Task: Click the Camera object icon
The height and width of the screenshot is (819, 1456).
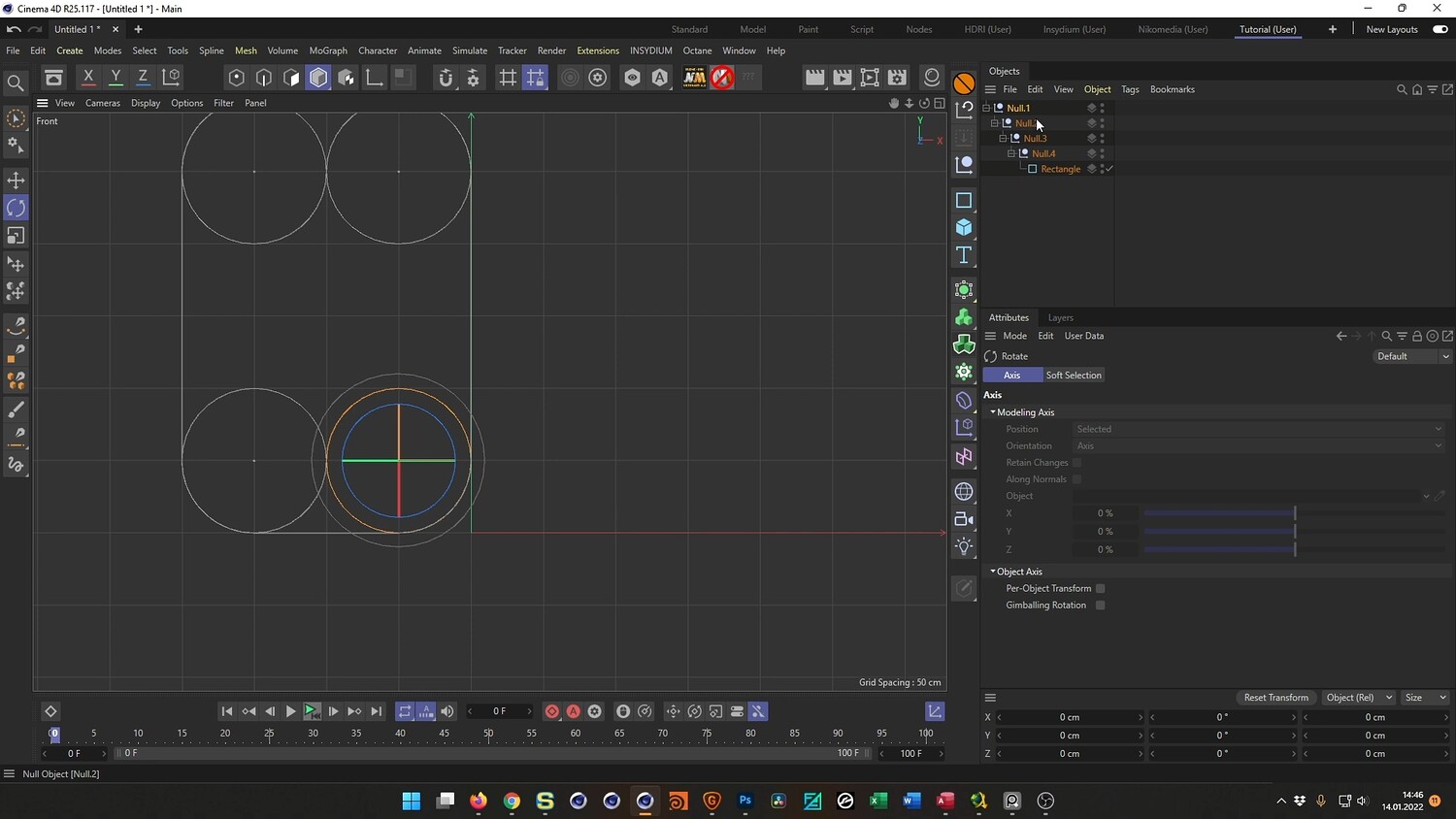Action: click(963, 519)
